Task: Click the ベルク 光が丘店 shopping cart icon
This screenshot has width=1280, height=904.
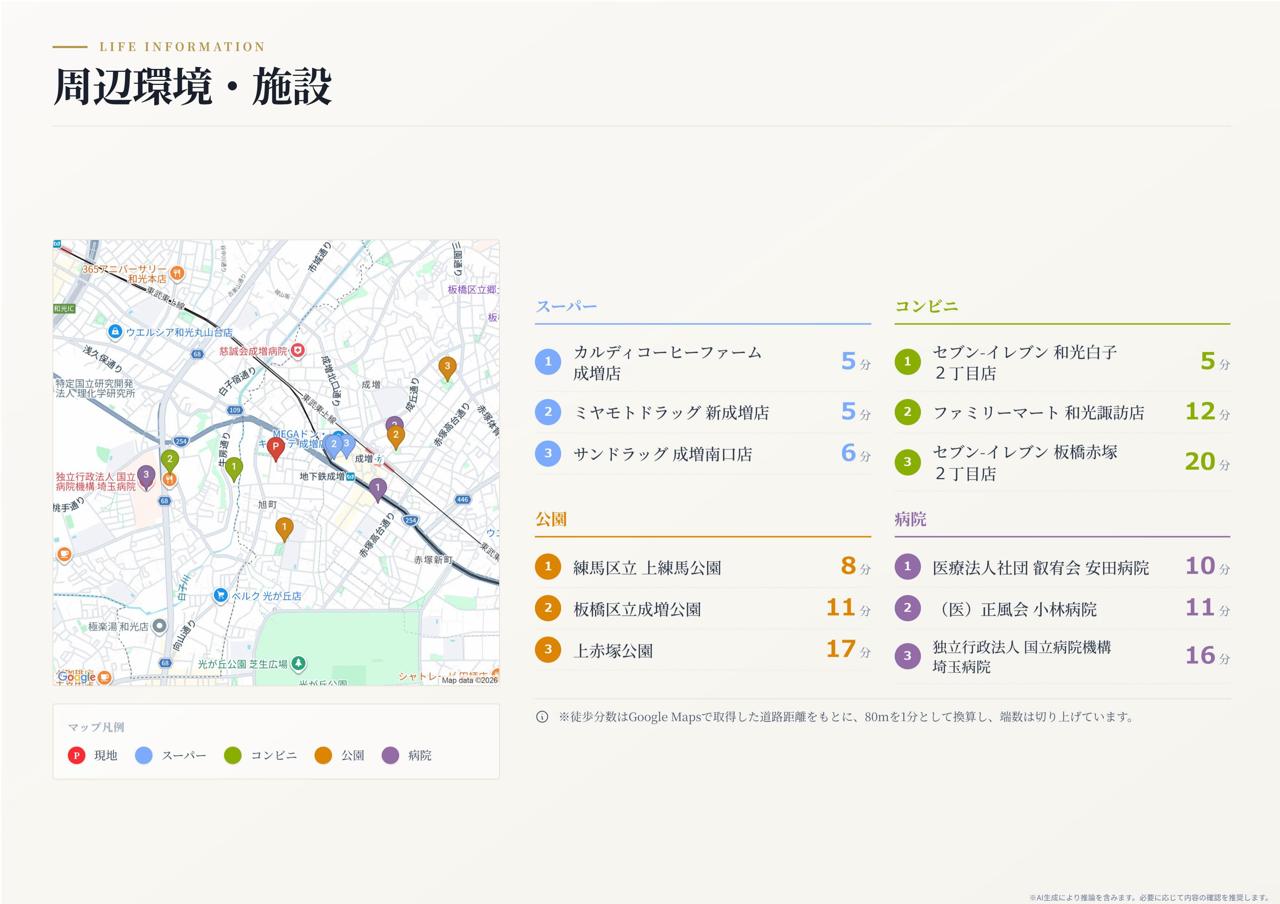Action: [220, 595]
